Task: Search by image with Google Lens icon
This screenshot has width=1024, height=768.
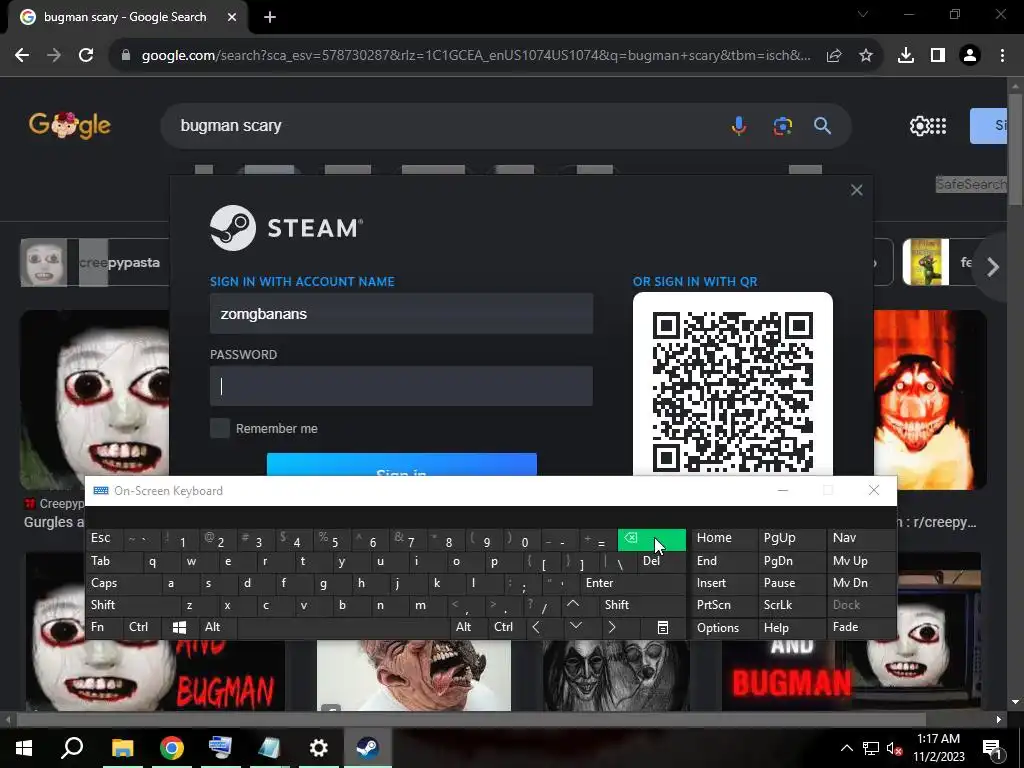Action: (782, 125)
